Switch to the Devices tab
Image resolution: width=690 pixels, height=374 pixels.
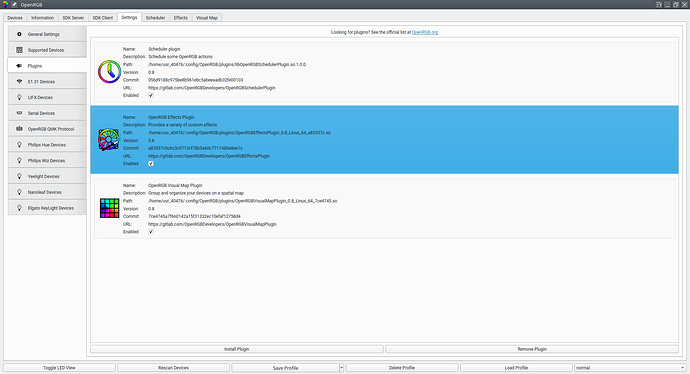pos(15,18)
